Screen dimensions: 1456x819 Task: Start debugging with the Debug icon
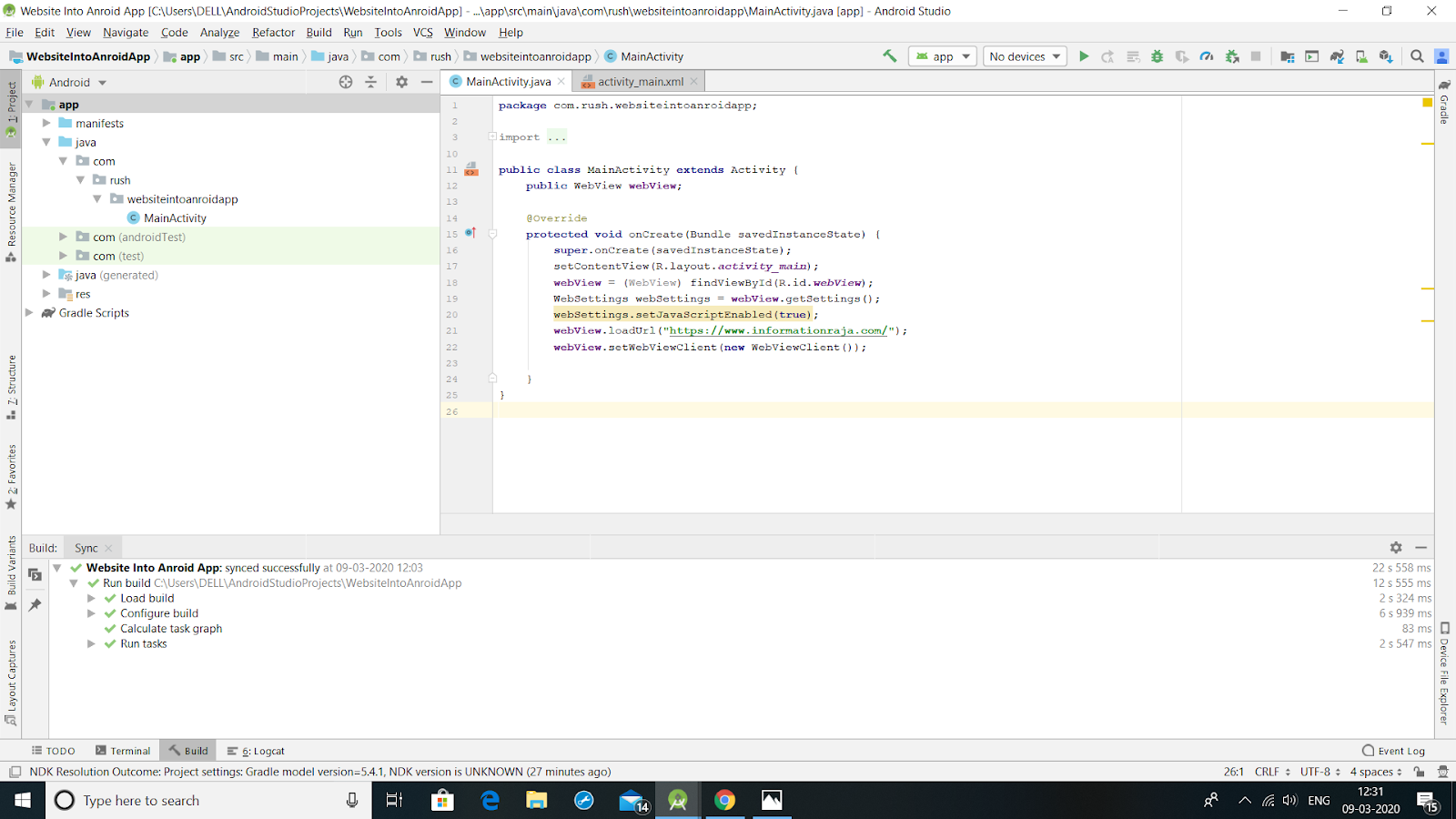pos(1156,56)
